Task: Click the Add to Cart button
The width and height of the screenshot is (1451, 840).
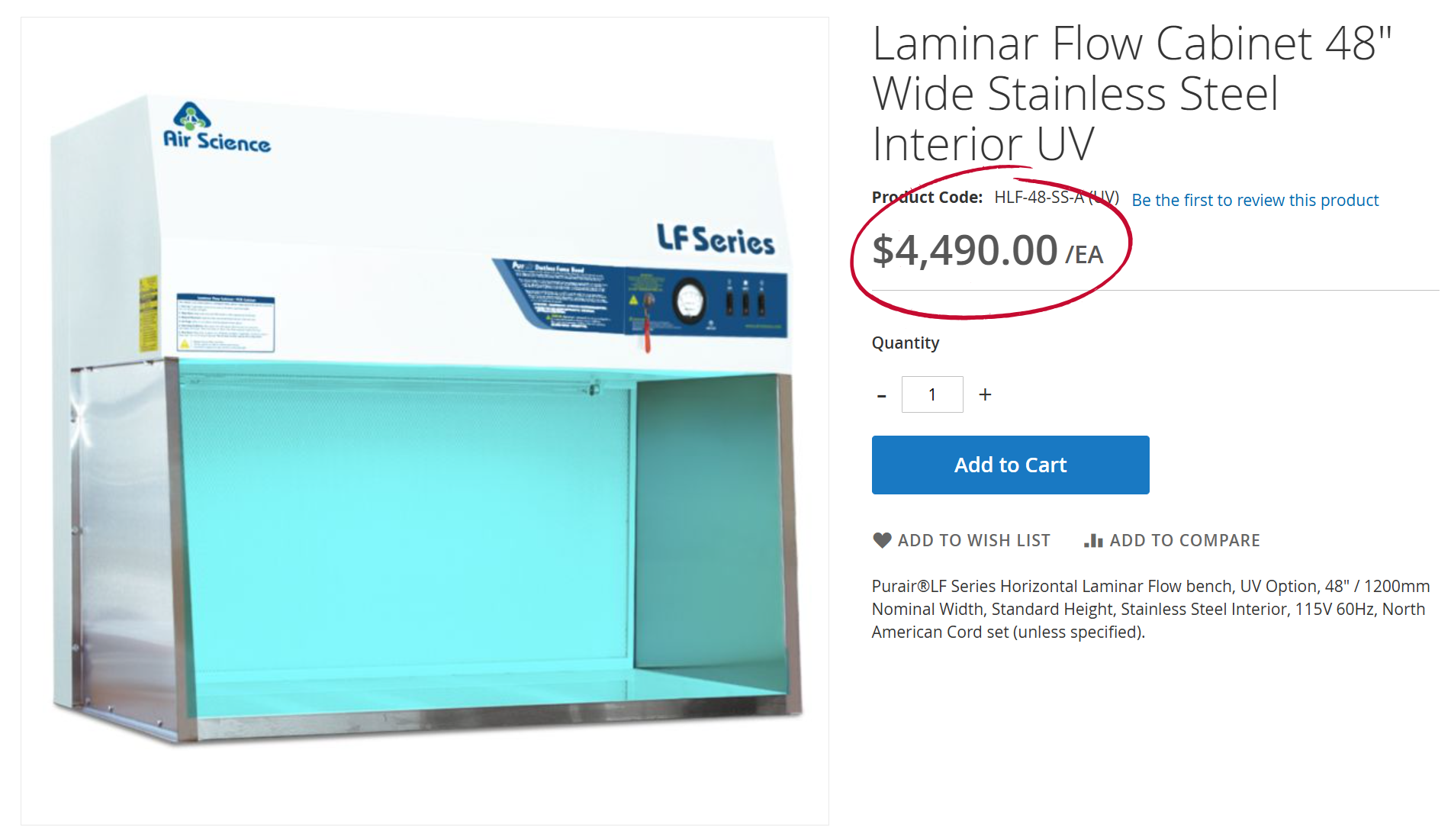Action: [x=1010, y=465]
